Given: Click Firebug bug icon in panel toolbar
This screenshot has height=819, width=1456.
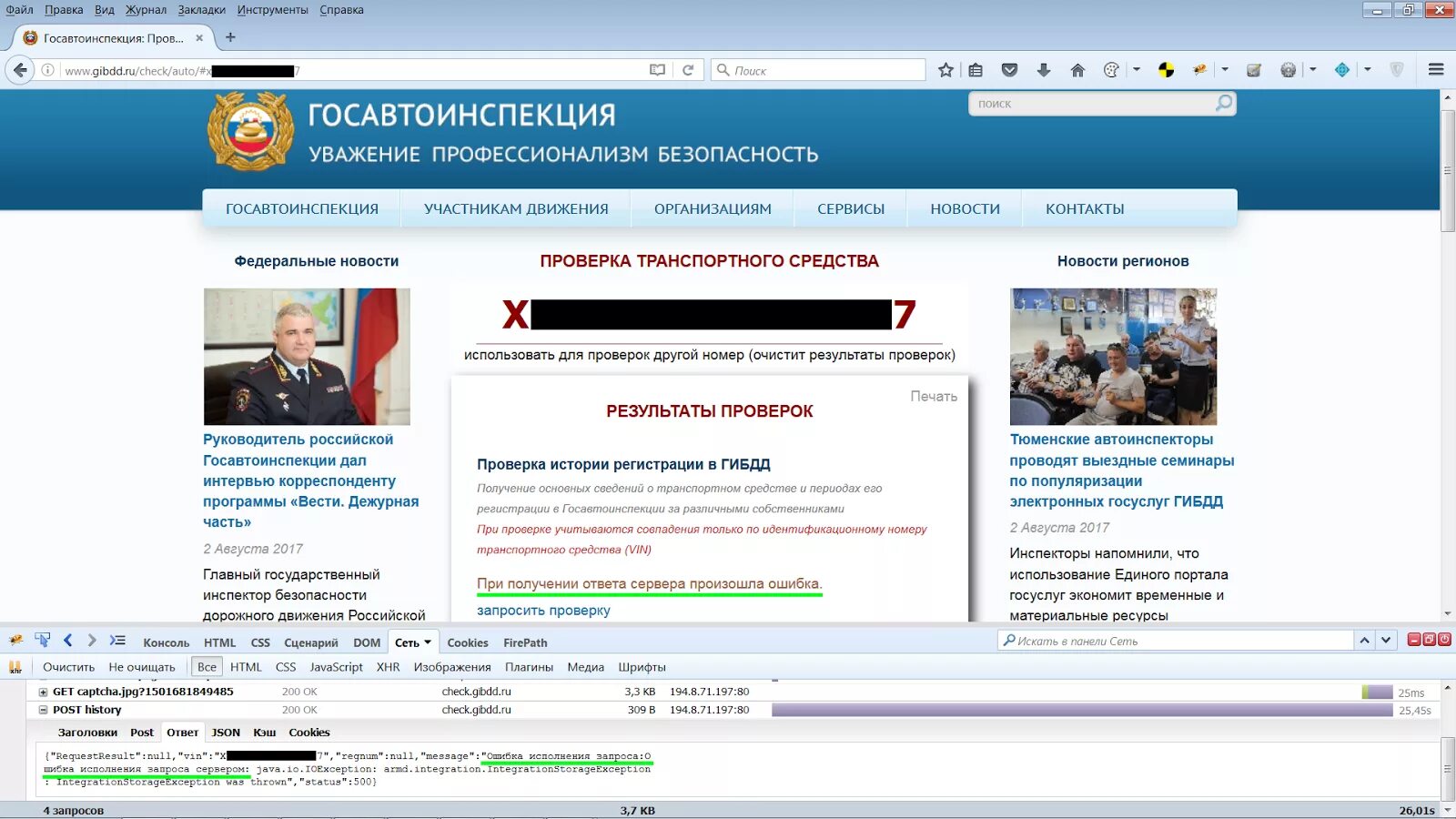Looking at the screenshot, I should (15, 641).
